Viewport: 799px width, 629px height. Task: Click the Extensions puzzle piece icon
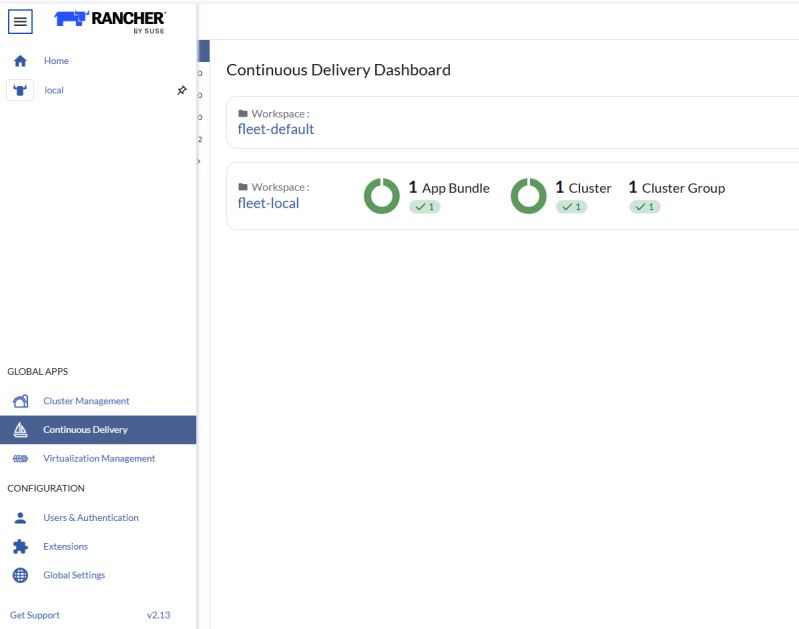20,546
